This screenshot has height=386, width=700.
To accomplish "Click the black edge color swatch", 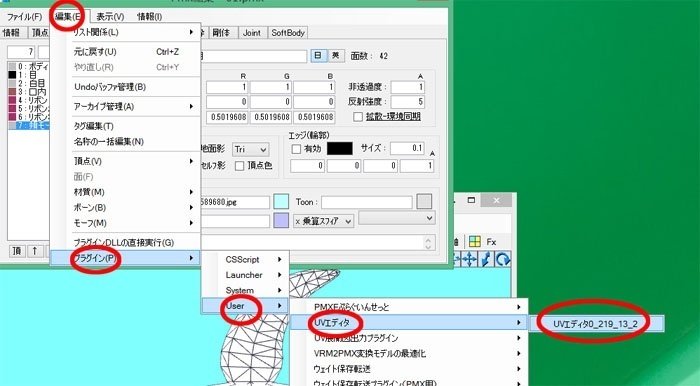I will [340, 149].
